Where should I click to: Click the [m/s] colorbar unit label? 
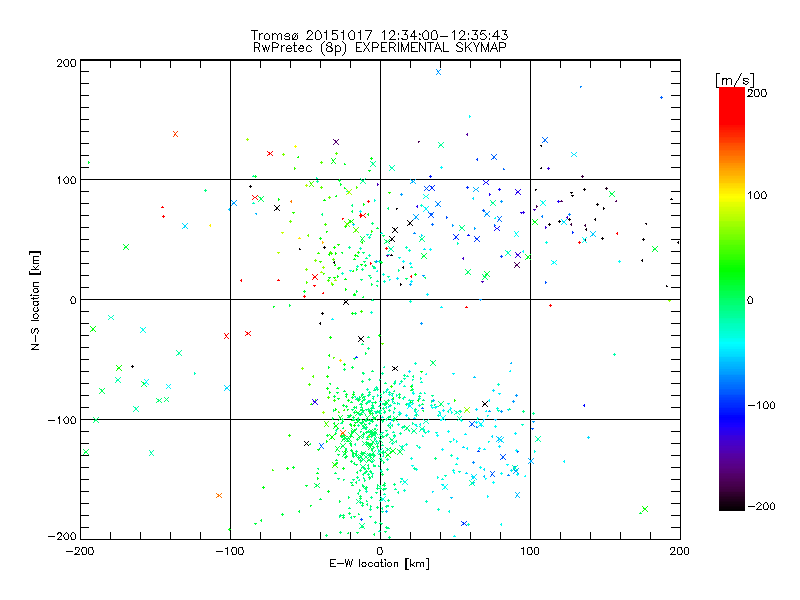(735, 80)
